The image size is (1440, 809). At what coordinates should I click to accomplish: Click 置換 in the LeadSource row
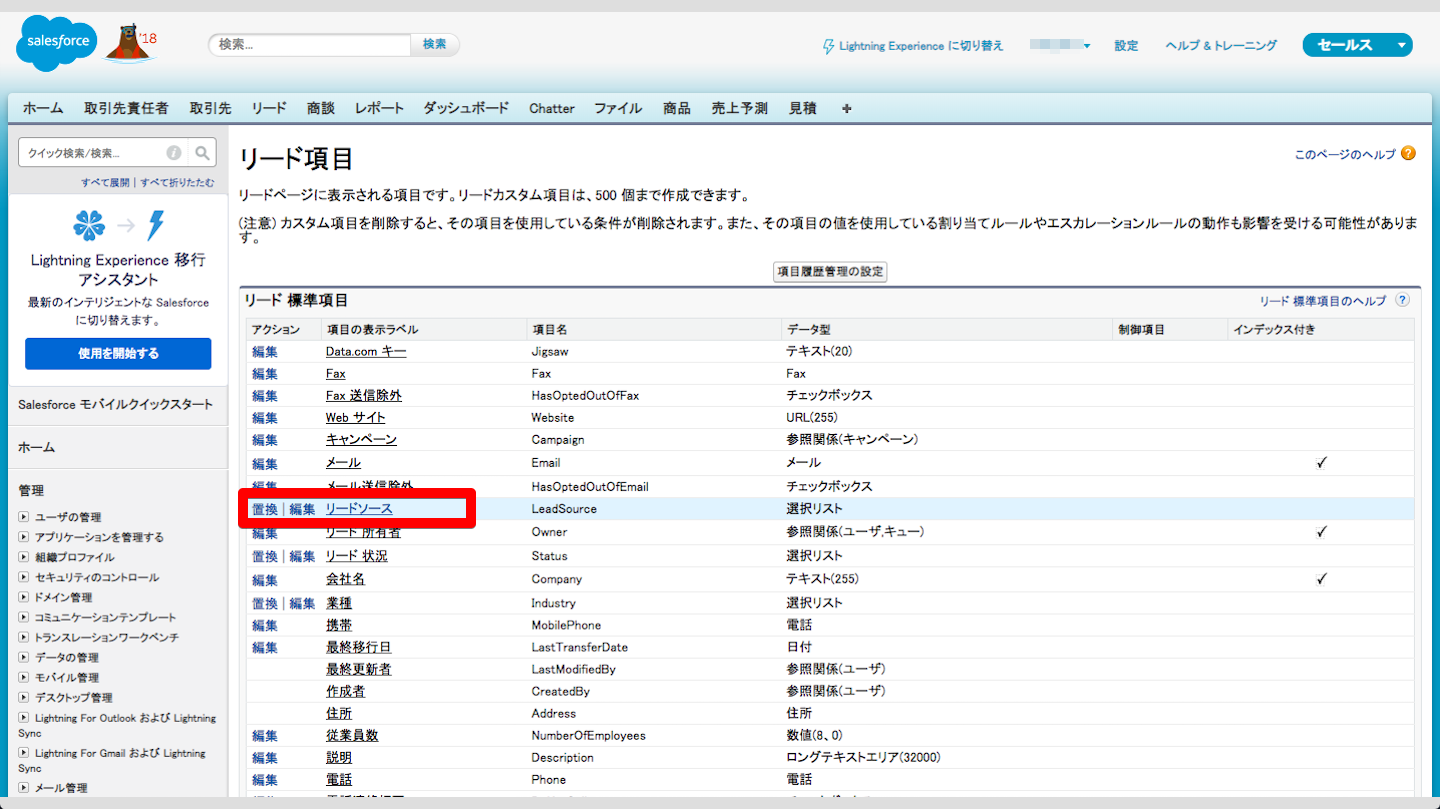(265, 509)
